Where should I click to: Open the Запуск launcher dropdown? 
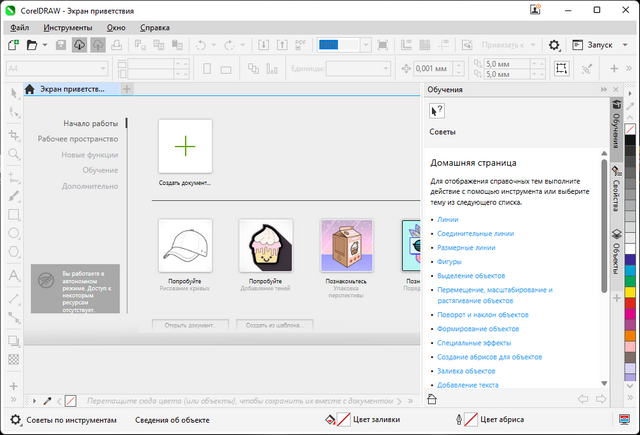[x=625, y=45]
